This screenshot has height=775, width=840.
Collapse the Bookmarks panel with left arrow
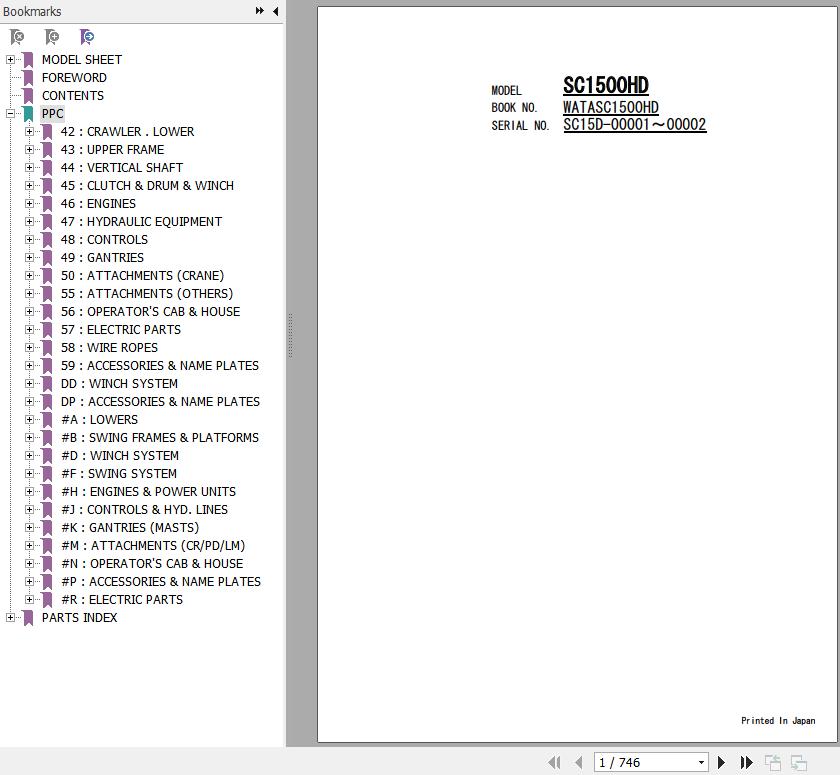click(x=275, y=11)
